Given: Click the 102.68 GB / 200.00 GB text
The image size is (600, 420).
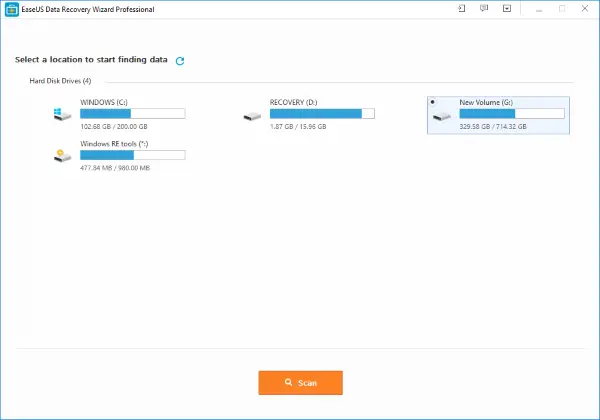Looking at the screenshot, I should point(114,127).
